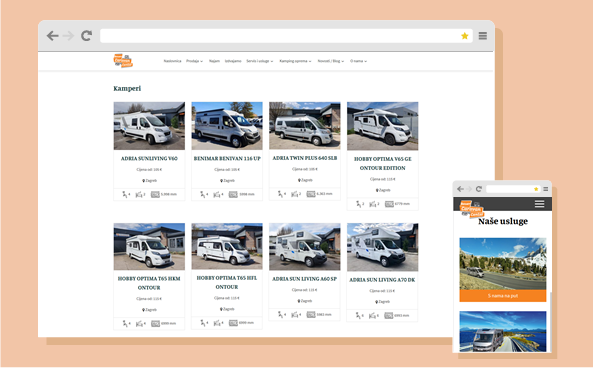Click the 'Naše usluge' heading on mobile
Screen dimensions: 593x368
click(503, 221)
